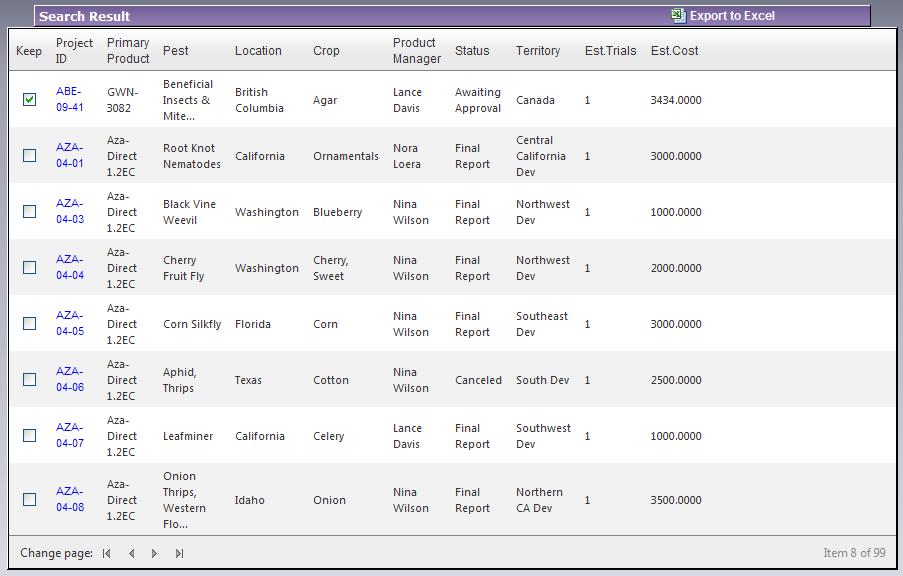Tick the Keep checkbox for AZA-04-04
The image size is (903, 576).
(29, 267)
